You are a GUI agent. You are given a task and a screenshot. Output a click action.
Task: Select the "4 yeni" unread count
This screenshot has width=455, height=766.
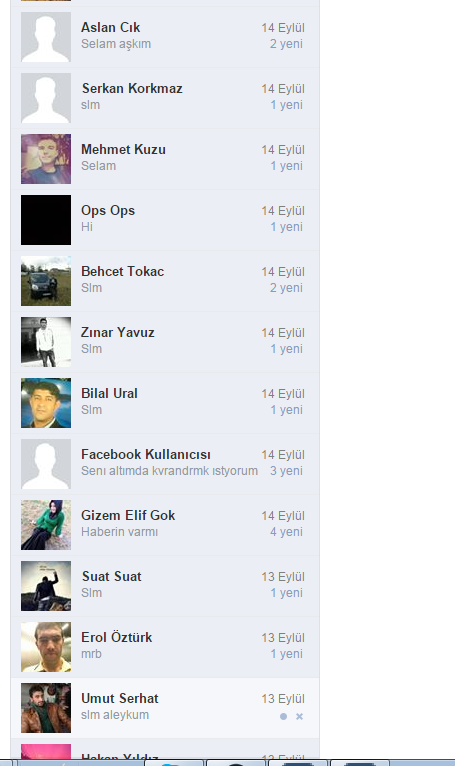coord(286,532)
